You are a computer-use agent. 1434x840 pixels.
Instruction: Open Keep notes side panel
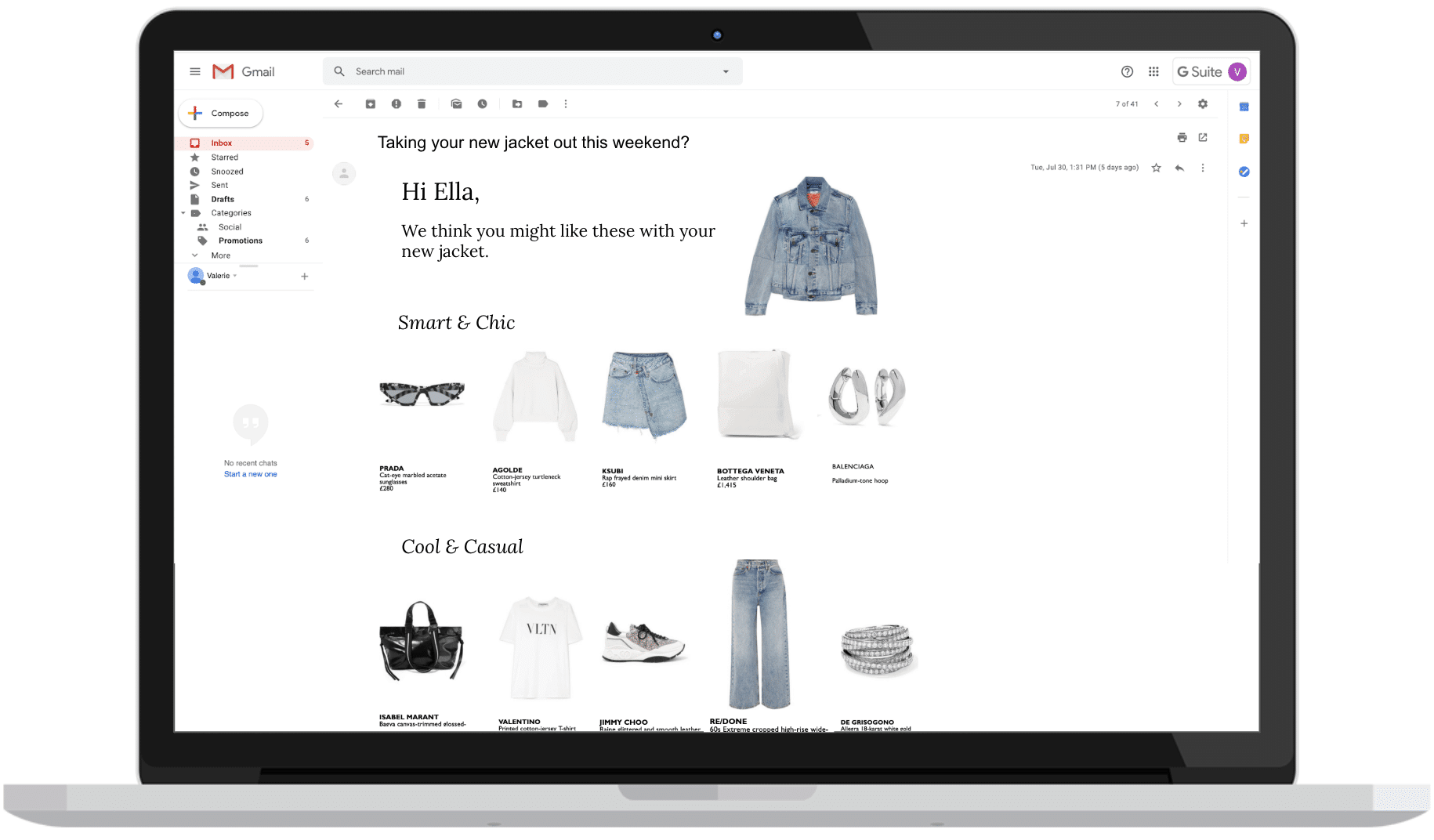[1244, 139]
